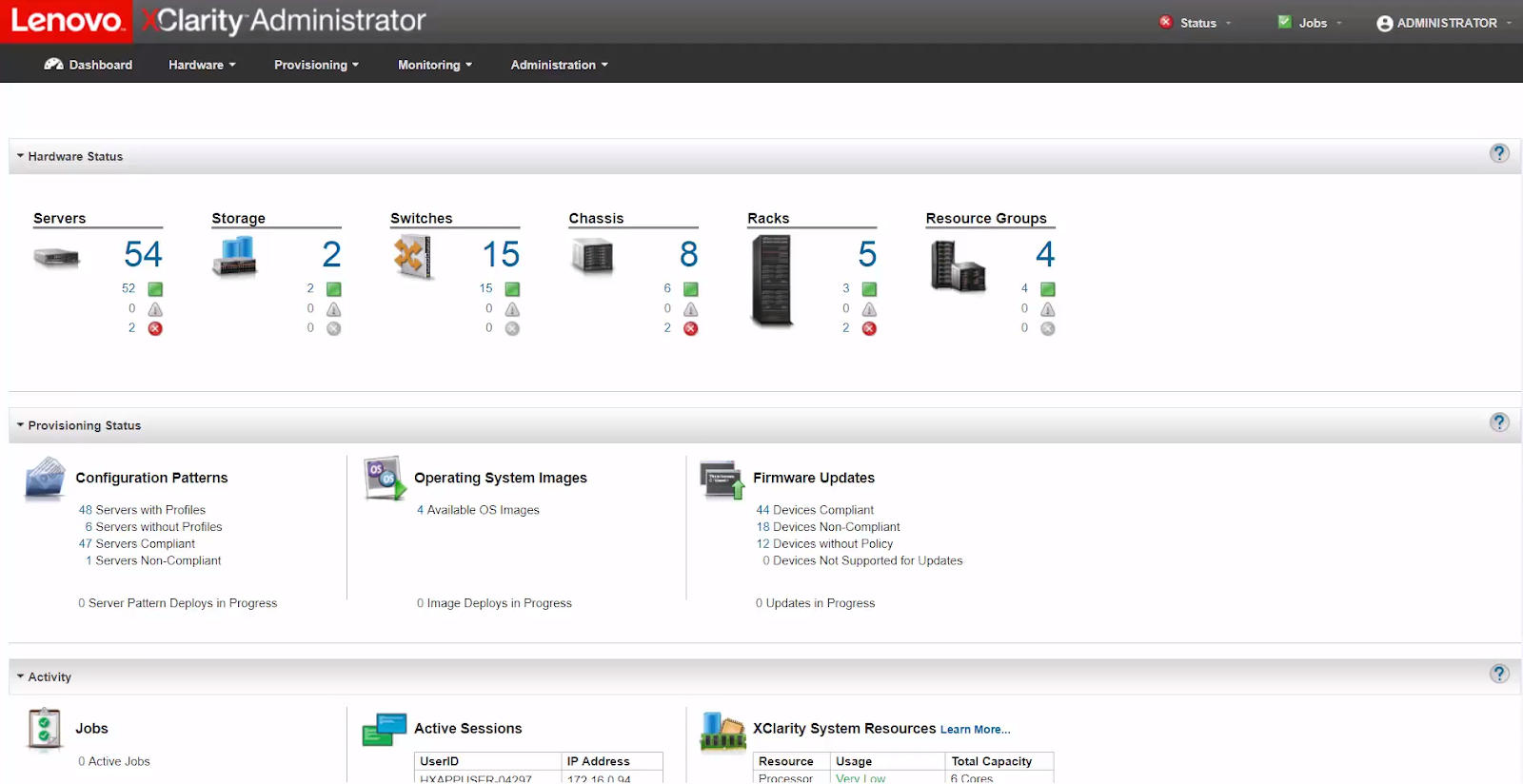Click the Storage normal green status icon
1523x784 pixels.
click(334, 289)
